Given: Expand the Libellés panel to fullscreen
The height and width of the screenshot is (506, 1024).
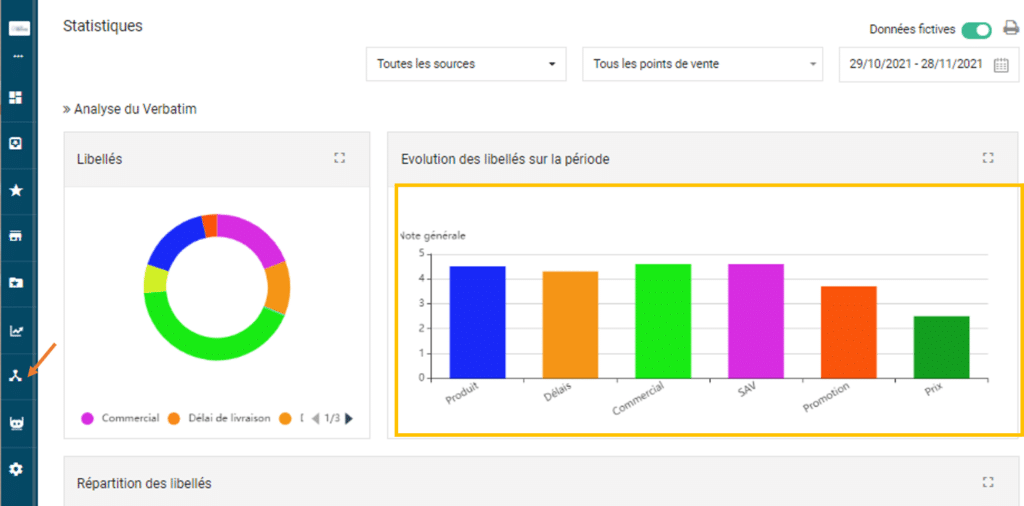Looking at the screenshot, I should pyautogui.click(x=339, y=158).
